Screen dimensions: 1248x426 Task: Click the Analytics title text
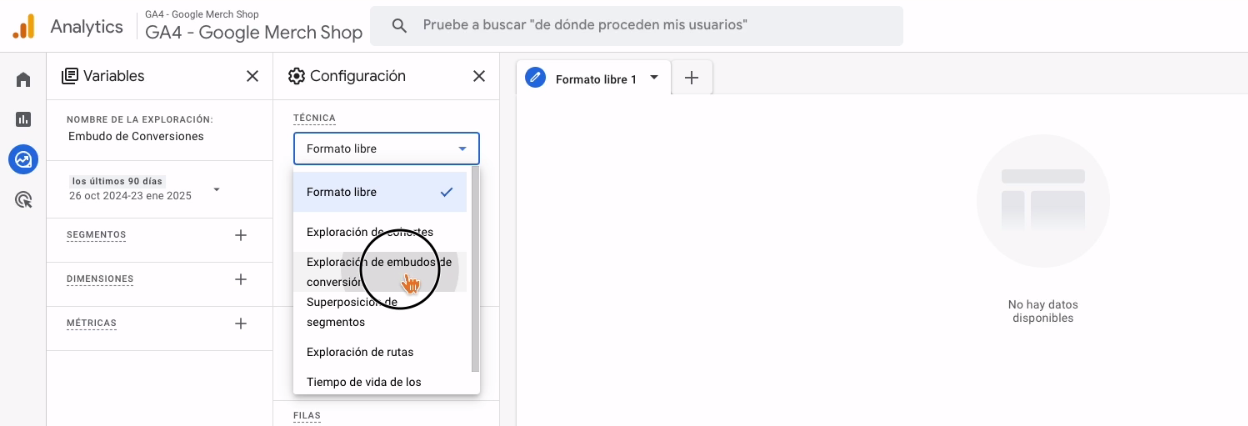tap(87, 26)
